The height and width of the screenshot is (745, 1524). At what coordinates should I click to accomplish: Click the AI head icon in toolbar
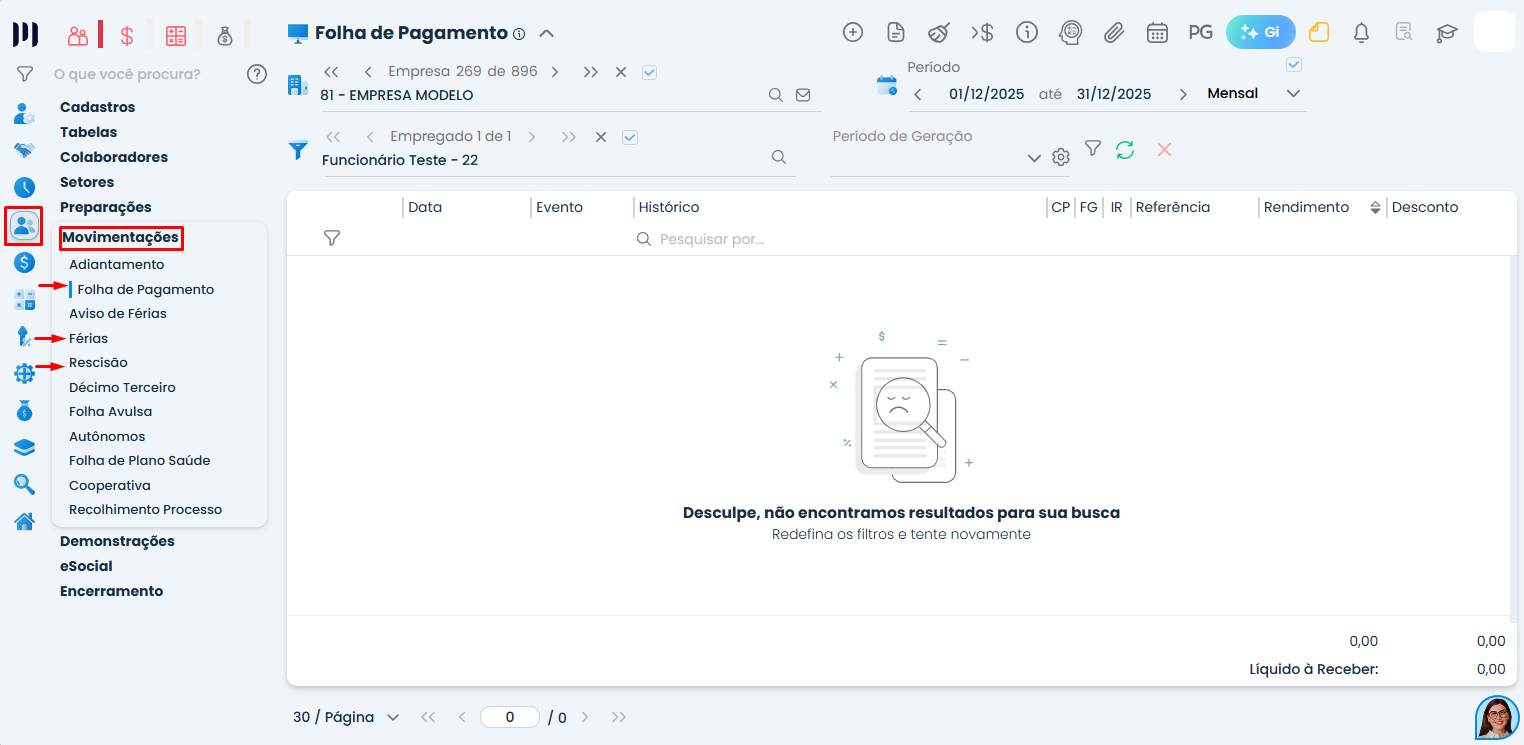point(1071,32)
